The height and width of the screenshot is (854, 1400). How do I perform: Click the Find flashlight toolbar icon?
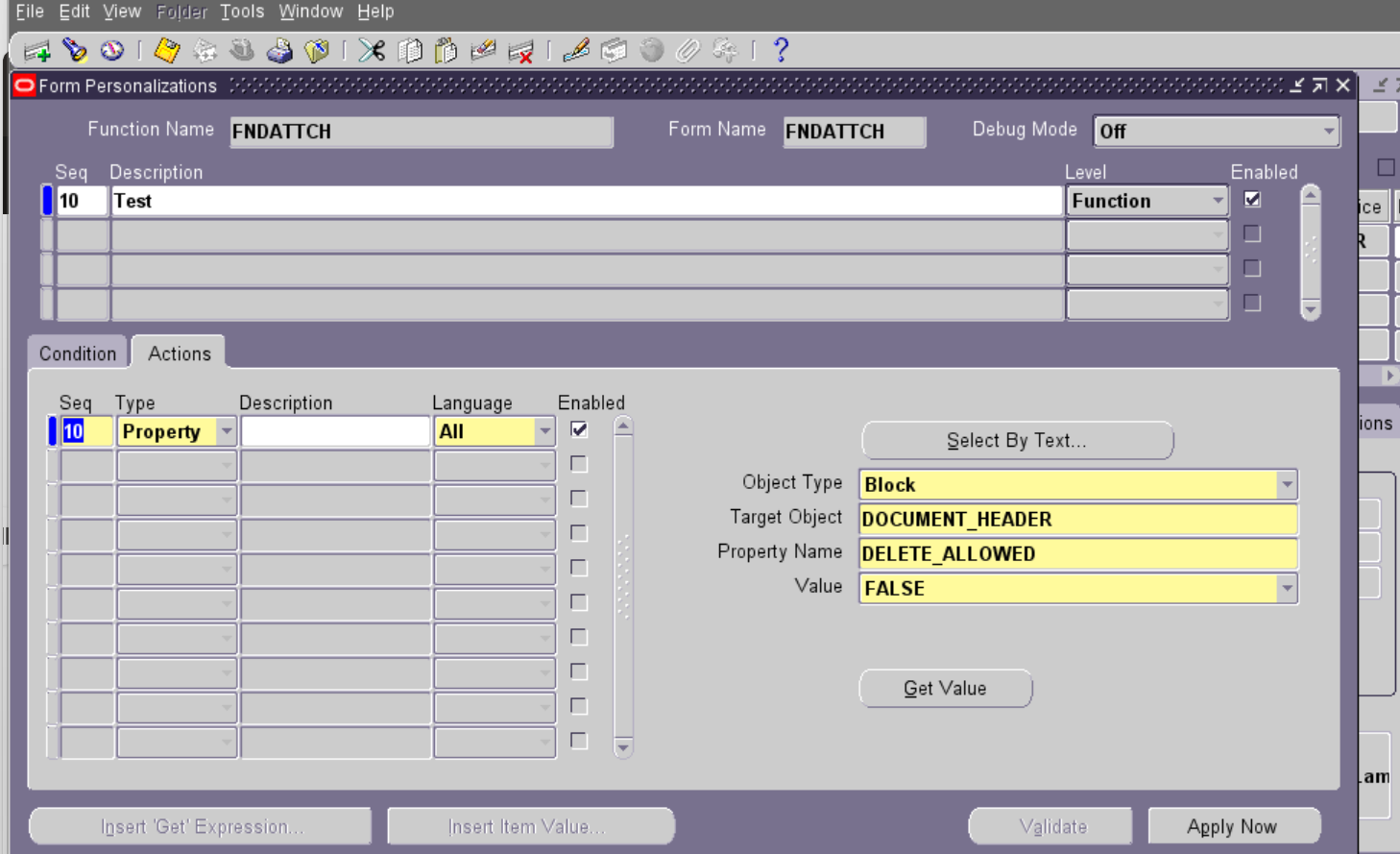tap(75, 50)
